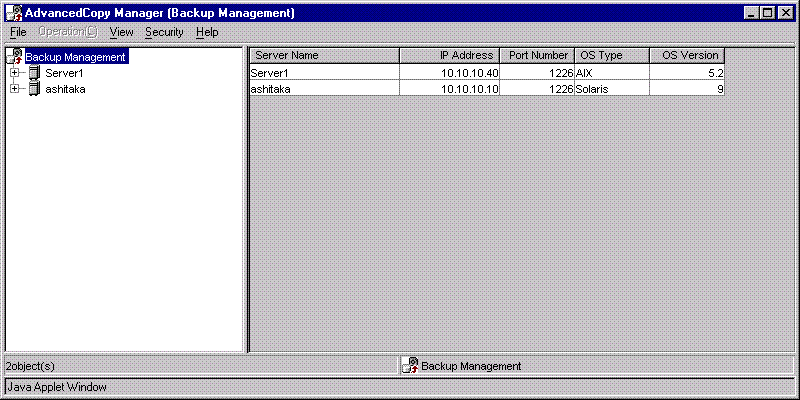Click the ashitaka server icon in tree
This screenshot has height=400, width=800.
point(34,89)
